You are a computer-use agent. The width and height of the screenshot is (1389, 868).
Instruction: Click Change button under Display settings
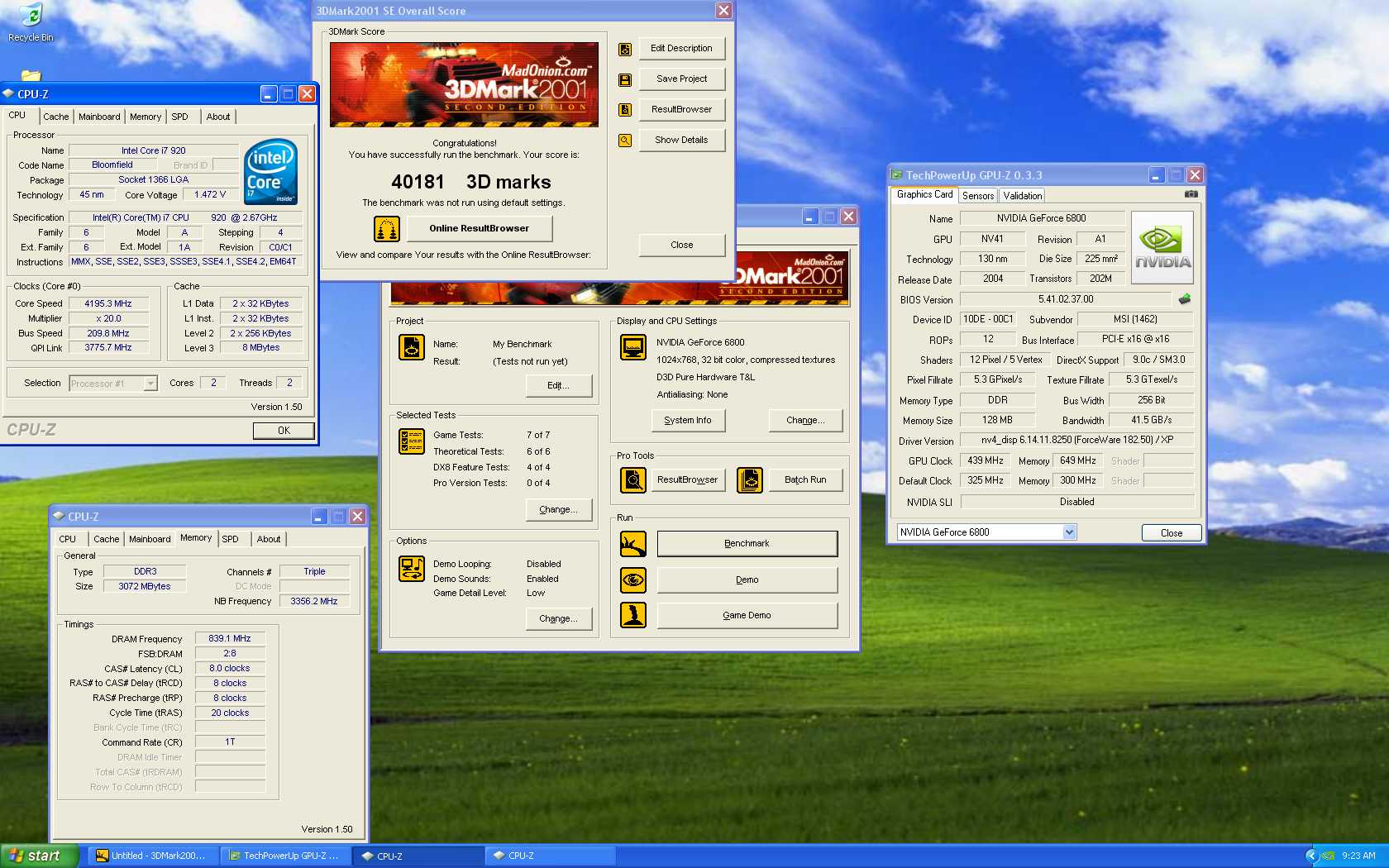click(805, 421)
